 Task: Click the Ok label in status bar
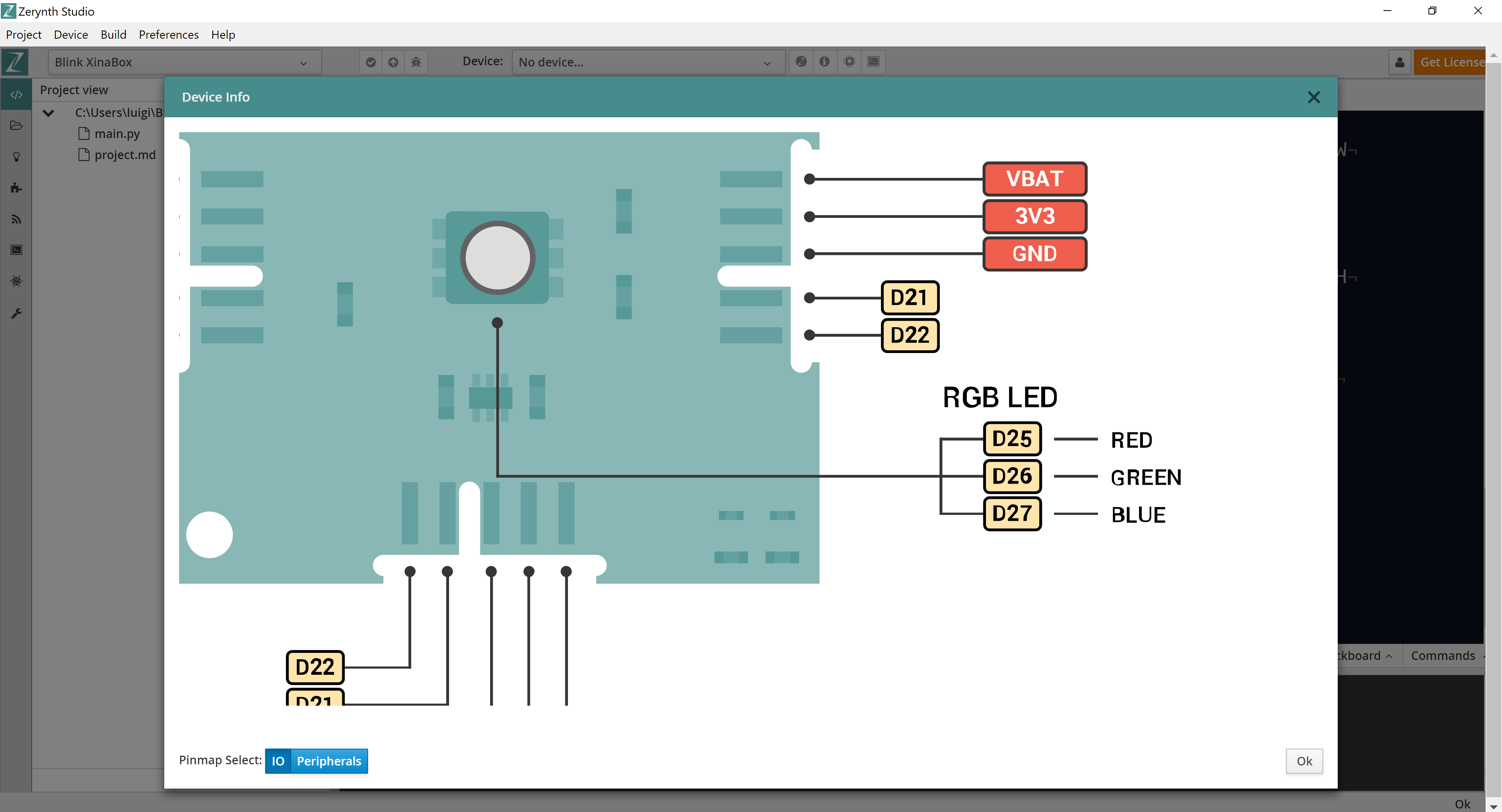(1462, 804)
